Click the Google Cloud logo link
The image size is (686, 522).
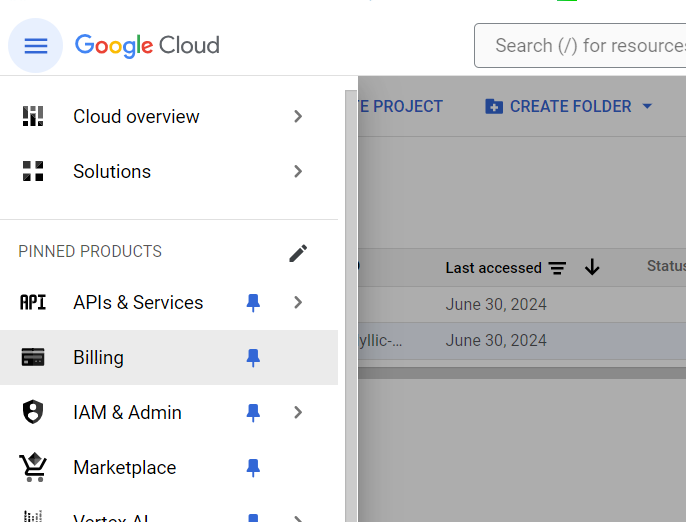click(x=147, y=46)
